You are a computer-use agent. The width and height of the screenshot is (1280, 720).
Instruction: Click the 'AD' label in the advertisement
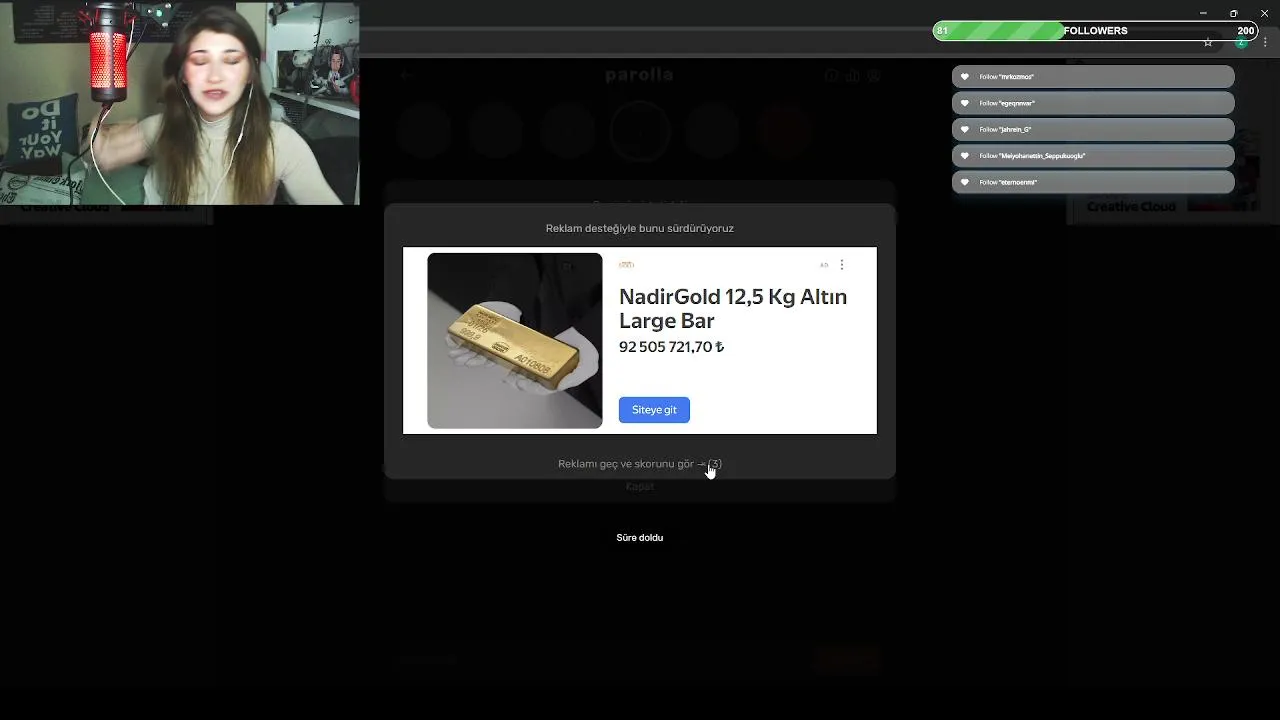824,265
